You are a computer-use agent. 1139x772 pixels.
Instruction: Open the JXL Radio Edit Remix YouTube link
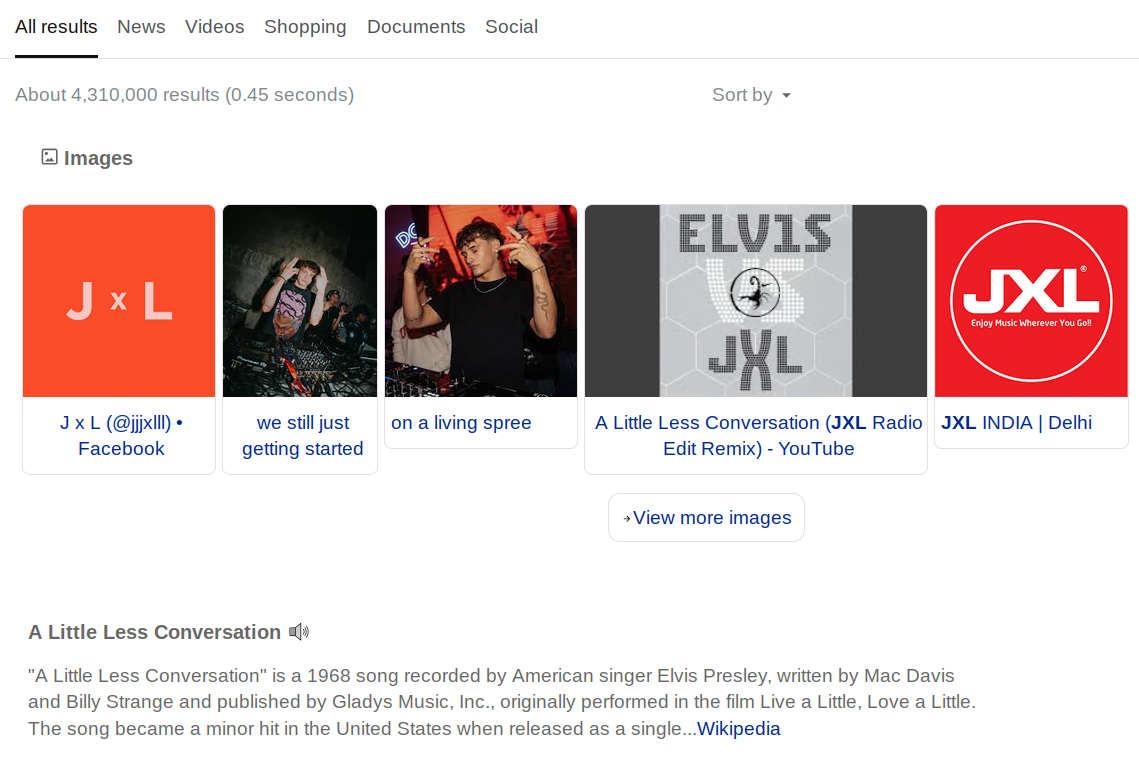coord(758,436)
